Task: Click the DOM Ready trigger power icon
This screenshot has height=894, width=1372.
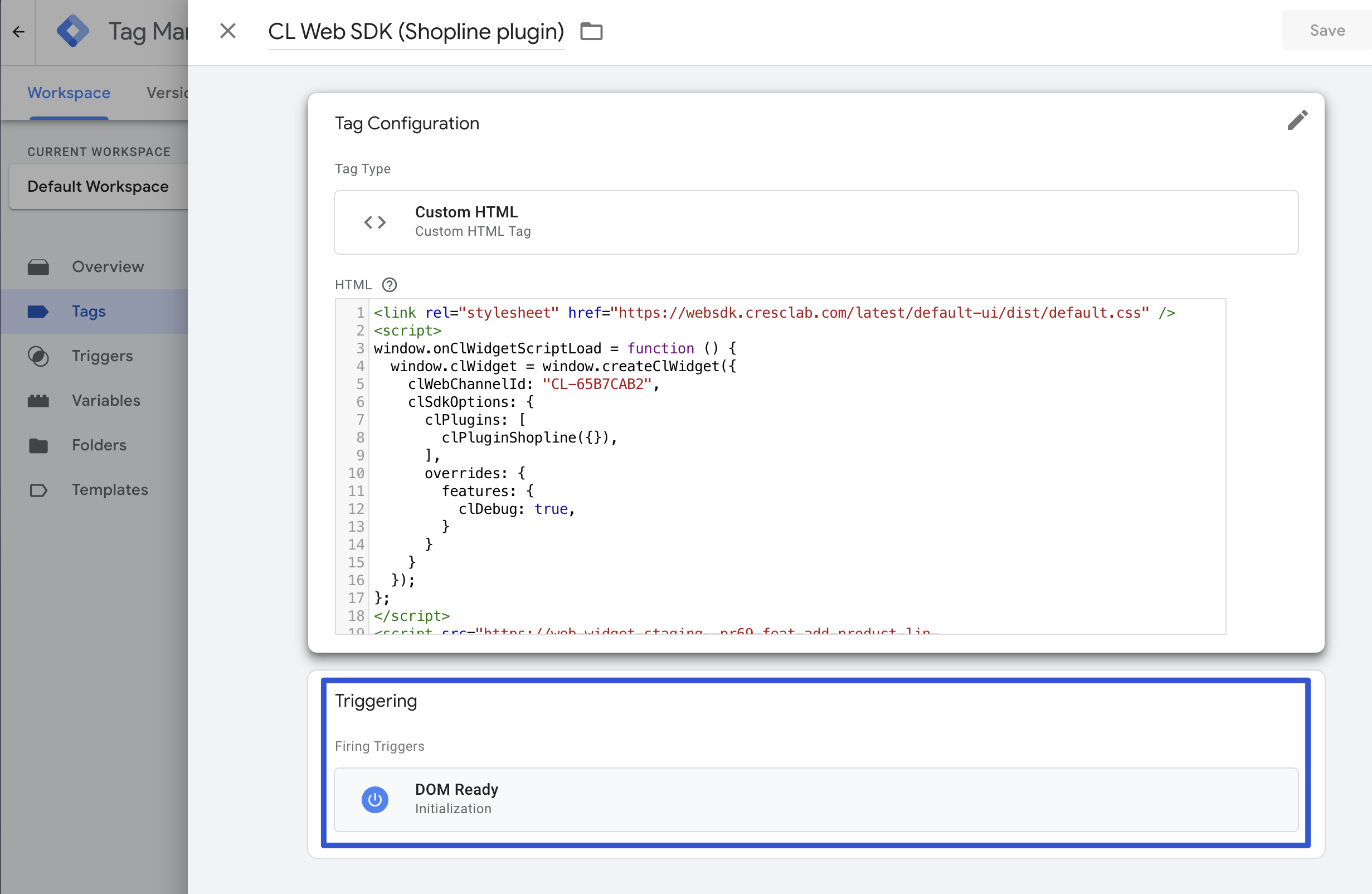Action: coord(374,799)
